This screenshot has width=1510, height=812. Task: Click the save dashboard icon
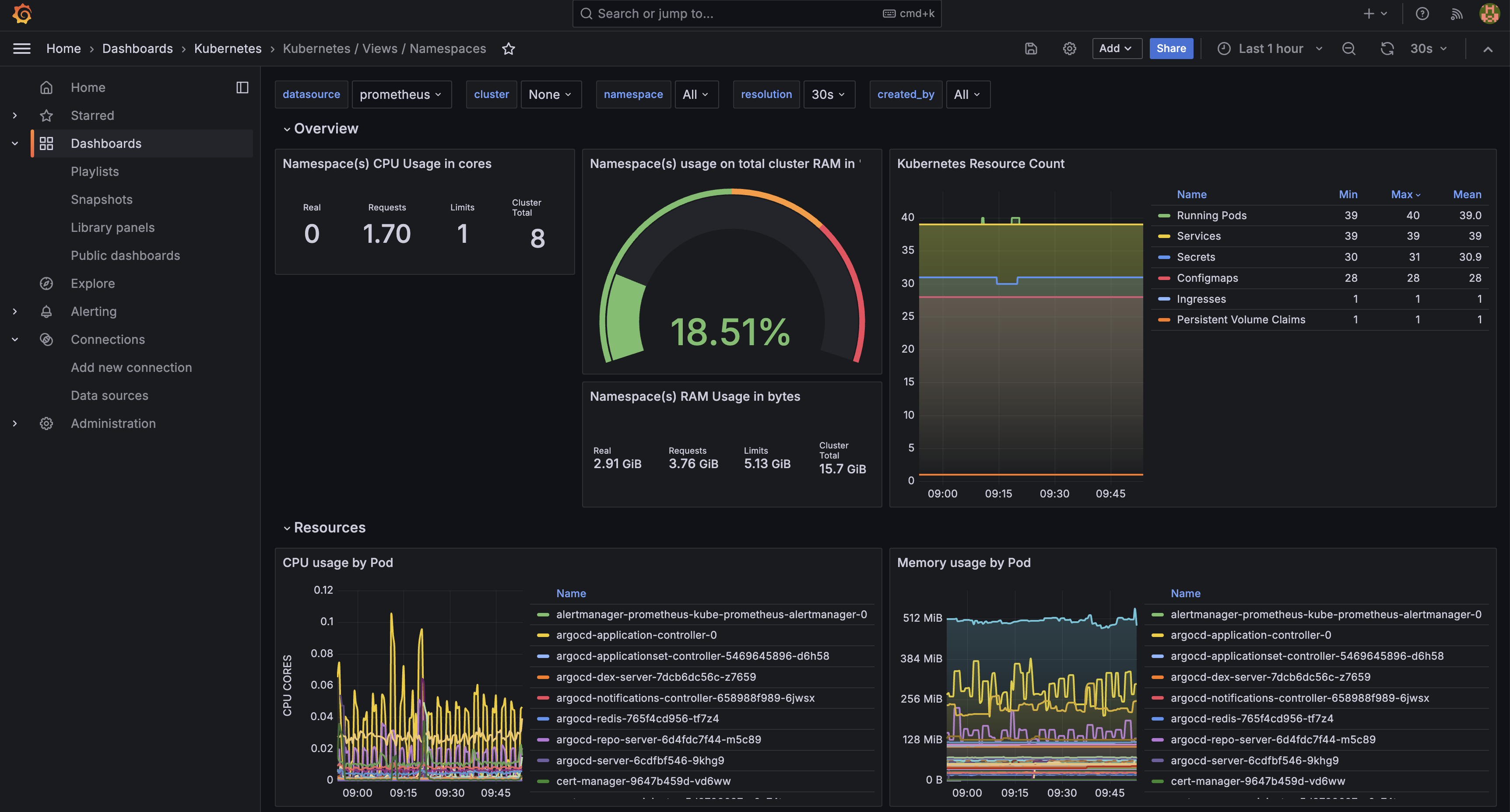[1031, 49]
